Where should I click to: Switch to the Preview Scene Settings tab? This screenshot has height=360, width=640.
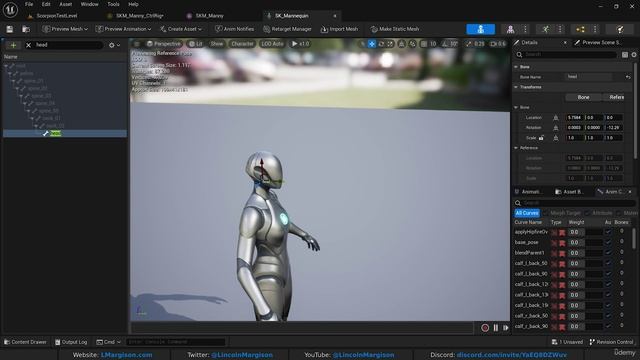pos(601,42)
